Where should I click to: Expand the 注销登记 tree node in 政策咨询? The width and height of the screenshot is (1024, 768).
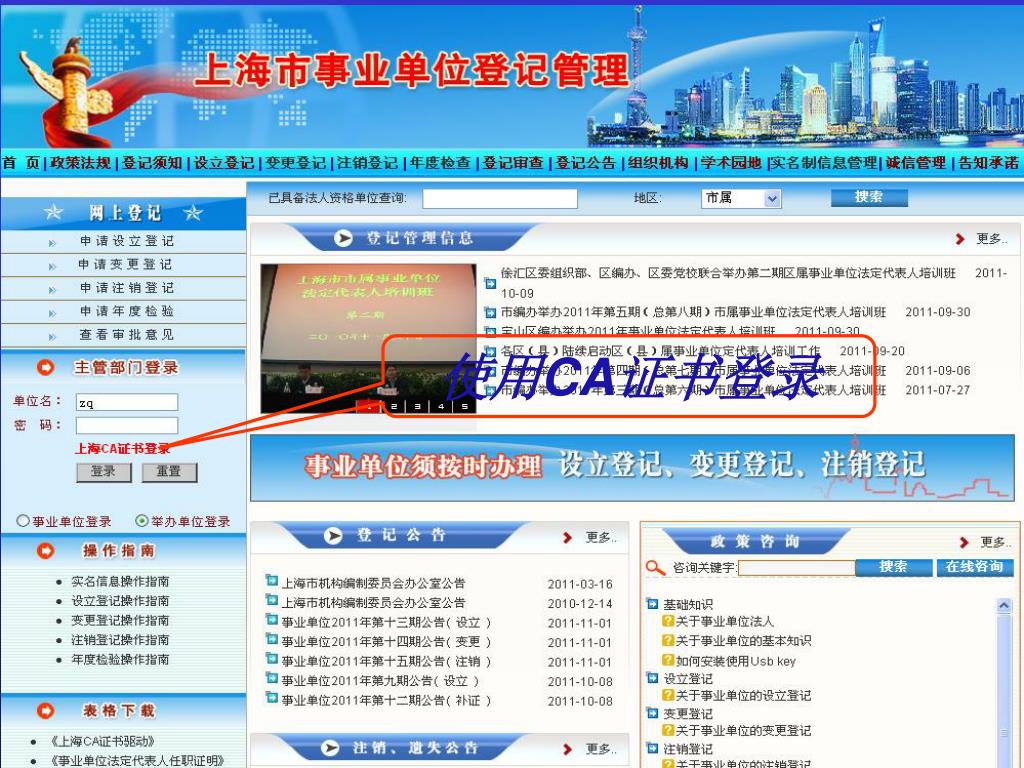click(652, 748)
